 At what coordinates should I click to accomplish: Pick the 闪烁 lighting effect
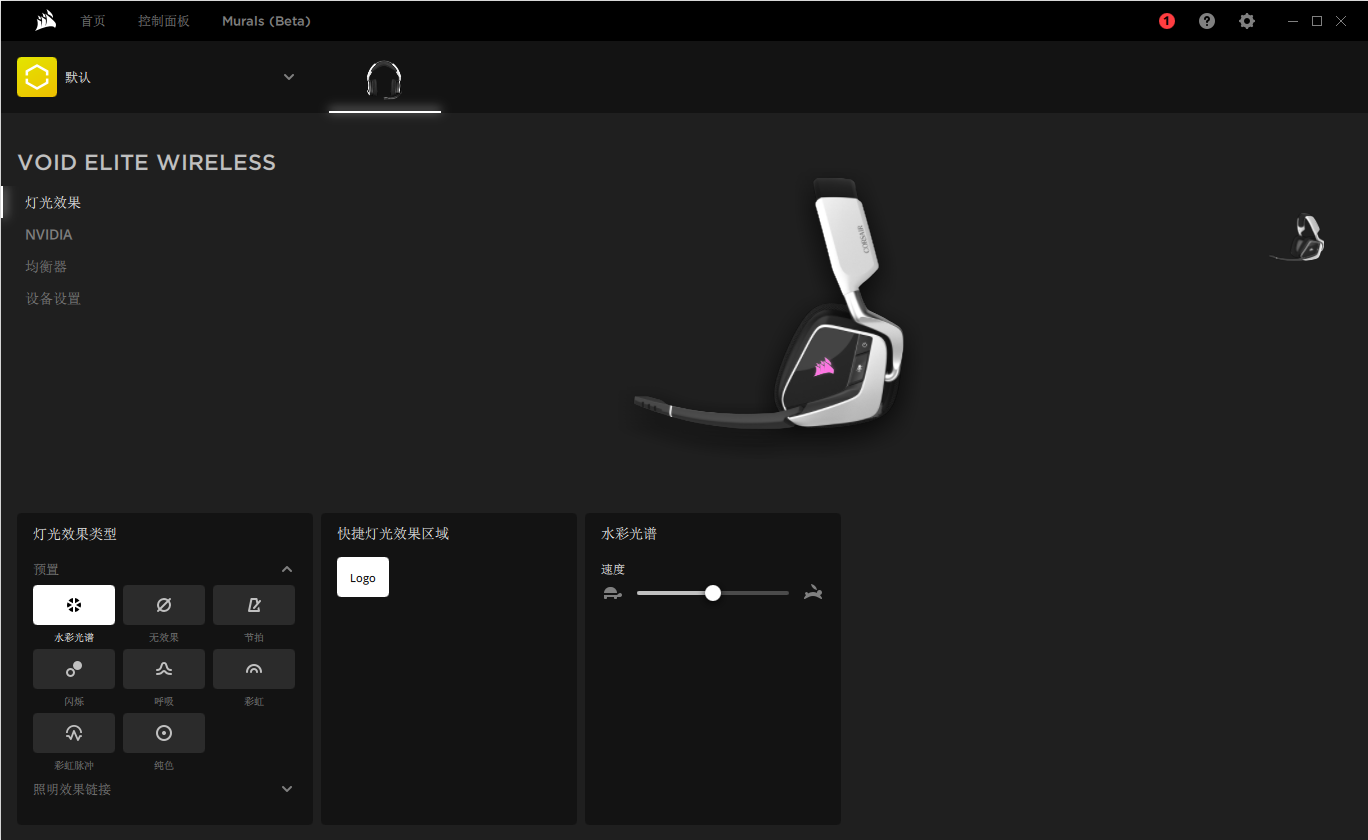(74, 669)
